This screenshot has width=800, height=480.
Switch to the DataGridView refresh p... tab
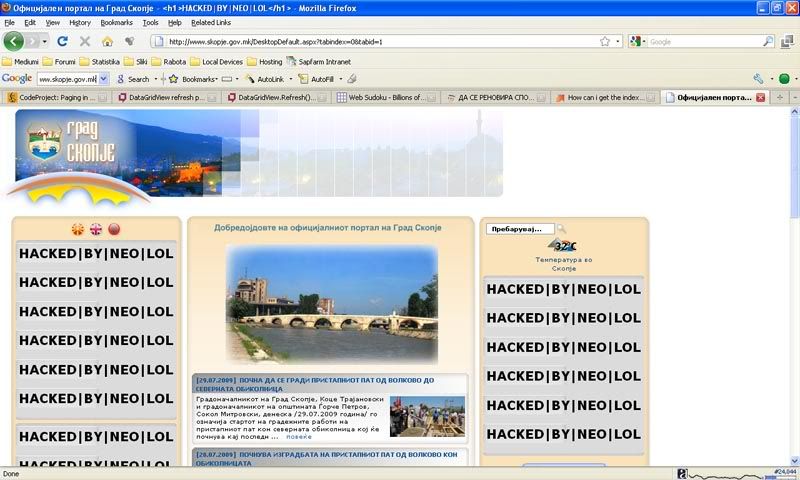click(167, 97)
